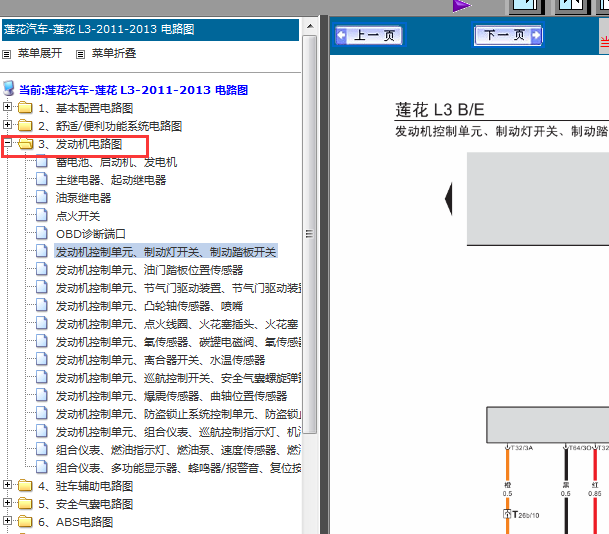Open page 发动机控制单元、凸轮轴传感器、喷嘴
The width and height of the screenshot is (609, 534).
coord(149,306)
